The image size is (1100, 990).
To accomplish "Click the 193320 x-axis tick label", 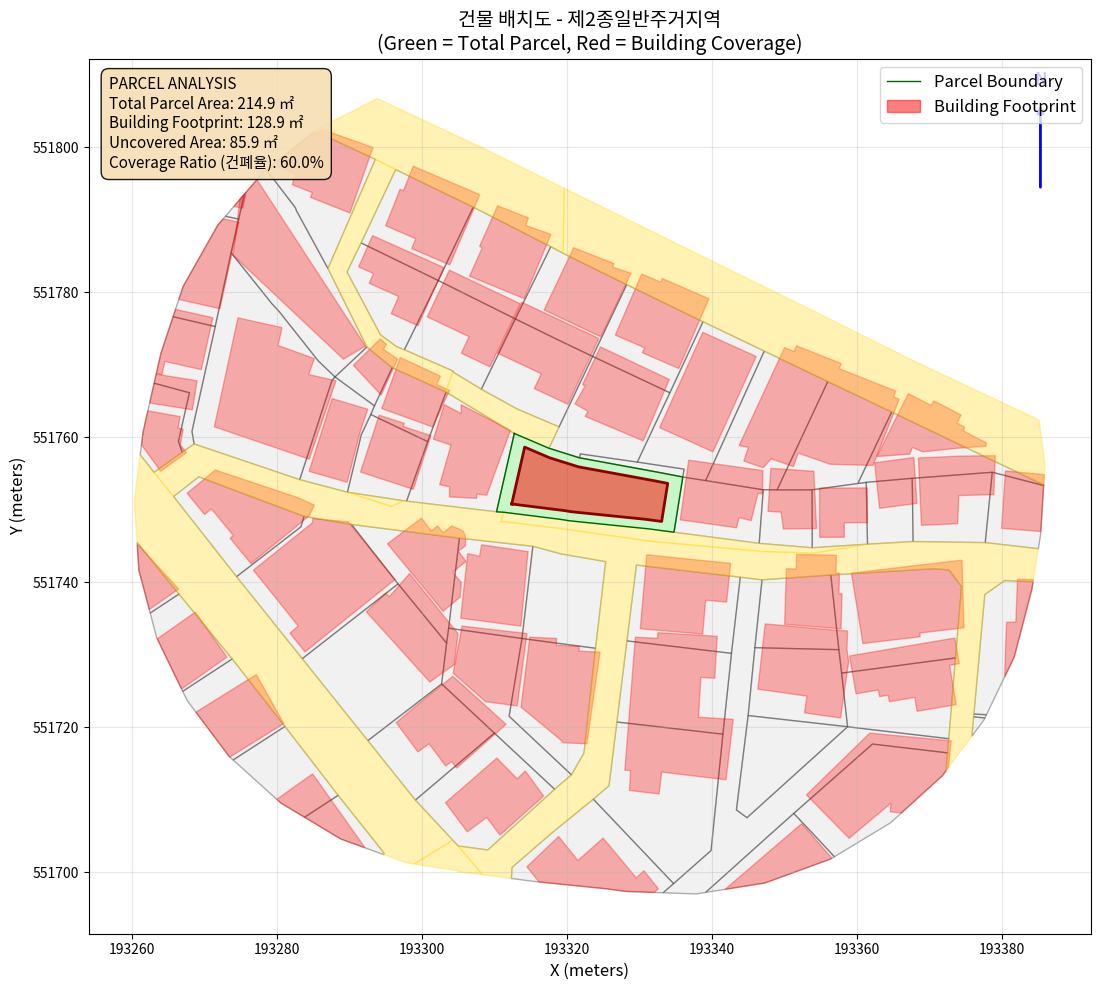I will [x=566, y=946].
